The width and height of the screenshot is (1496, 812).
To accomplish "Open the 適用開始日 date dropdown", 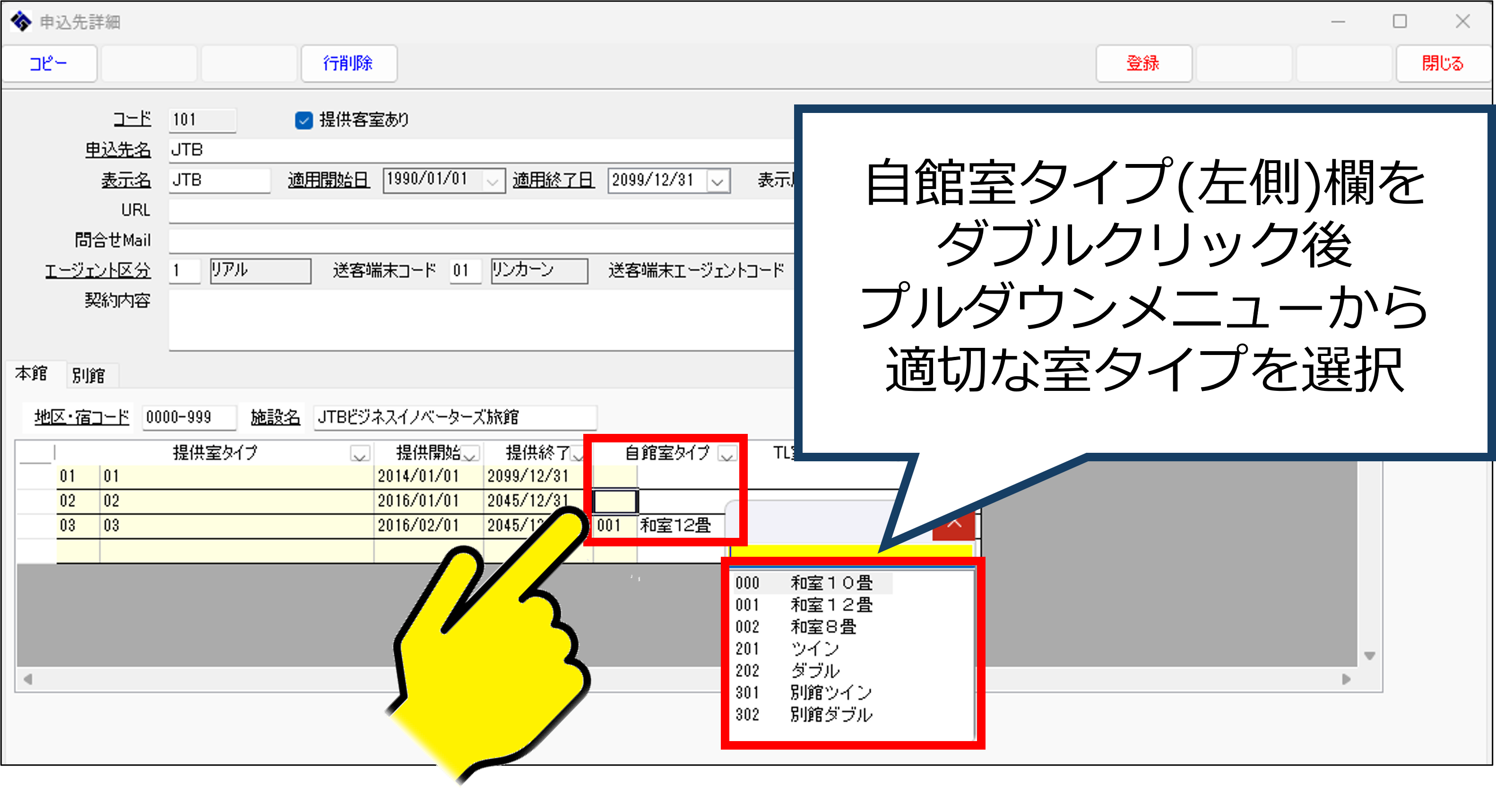I will click(493, 181).
